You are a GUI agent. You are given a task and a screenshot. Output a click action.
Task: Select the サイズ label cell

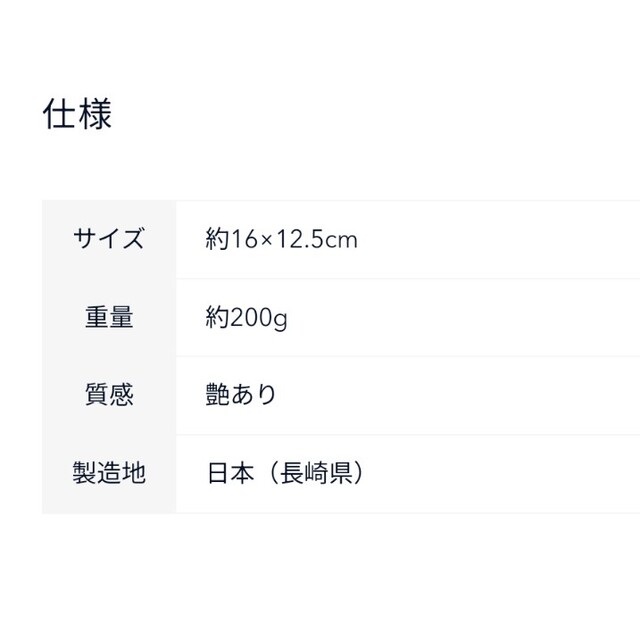tap(109, 239)
